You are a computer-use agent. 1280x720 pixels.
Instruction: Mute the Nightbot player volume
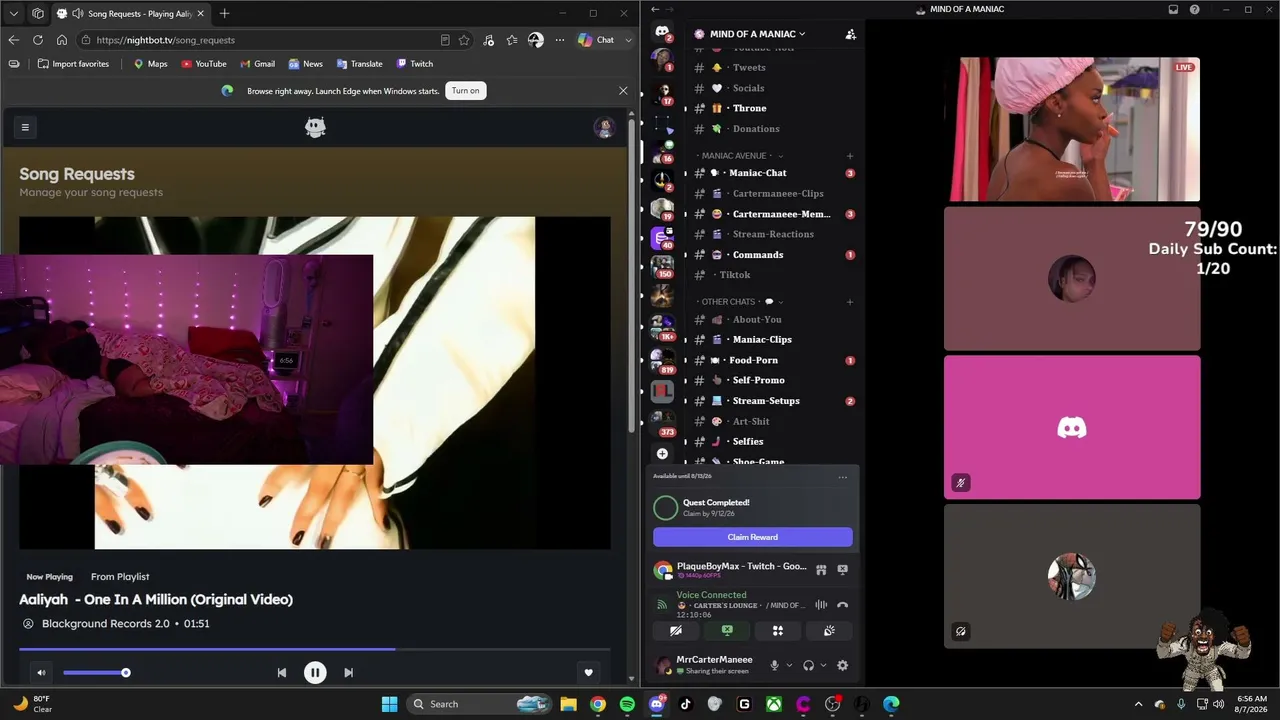coord(41,673)
